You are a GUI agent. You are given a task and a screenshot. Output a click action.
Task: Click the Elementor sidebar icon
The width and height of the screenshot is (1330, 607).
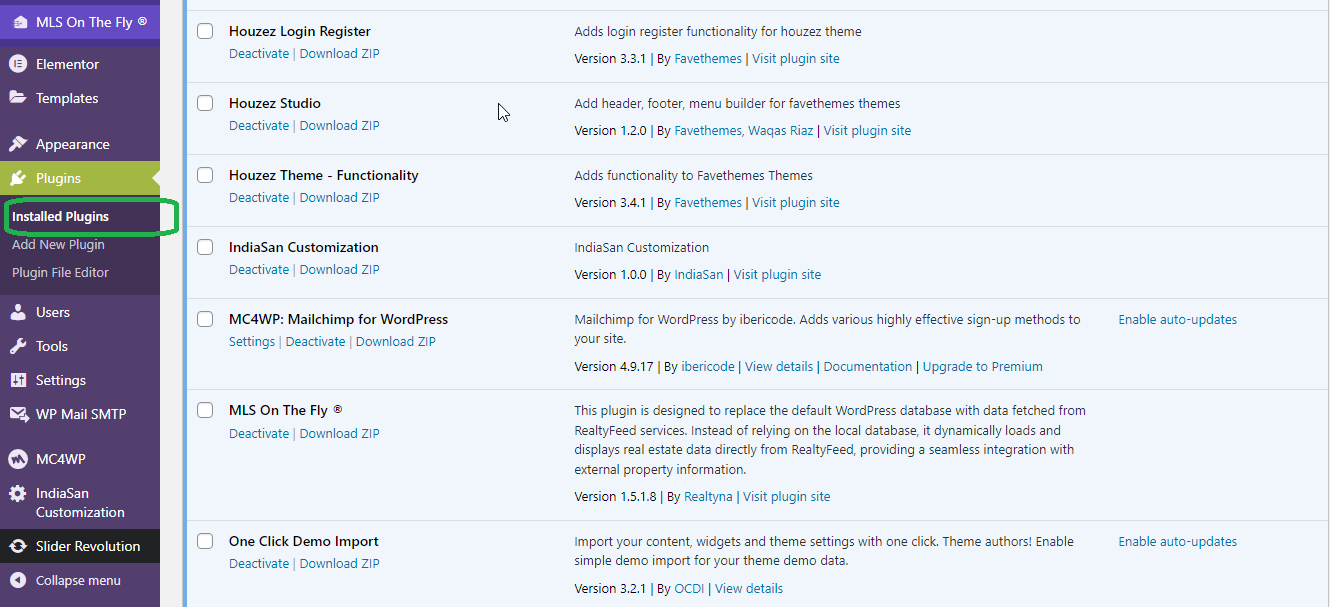pyautogui.click(x=18, y=64)
